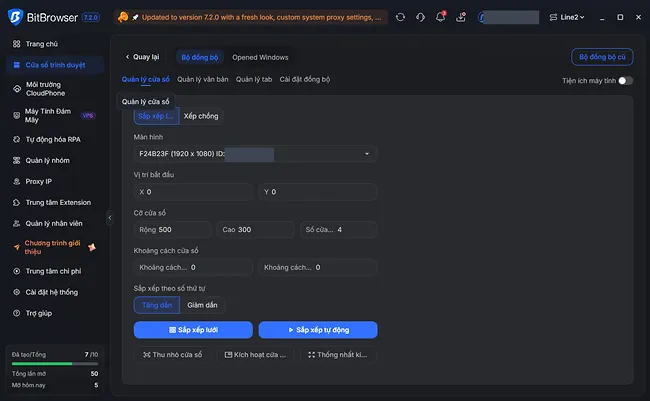Screen dimensions: 650x401
Task: Open Trung tâm chi phí icon
Action: point(17,271)
